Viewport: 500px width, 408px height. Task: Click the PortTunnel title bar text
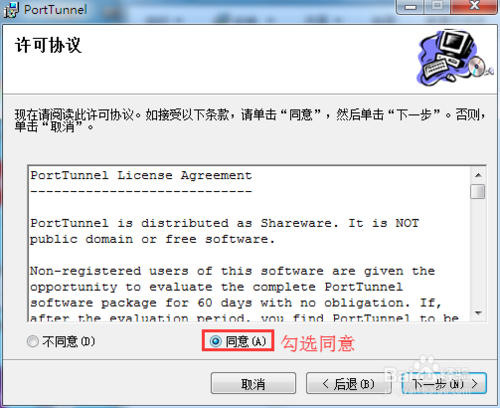pos(55,9)
